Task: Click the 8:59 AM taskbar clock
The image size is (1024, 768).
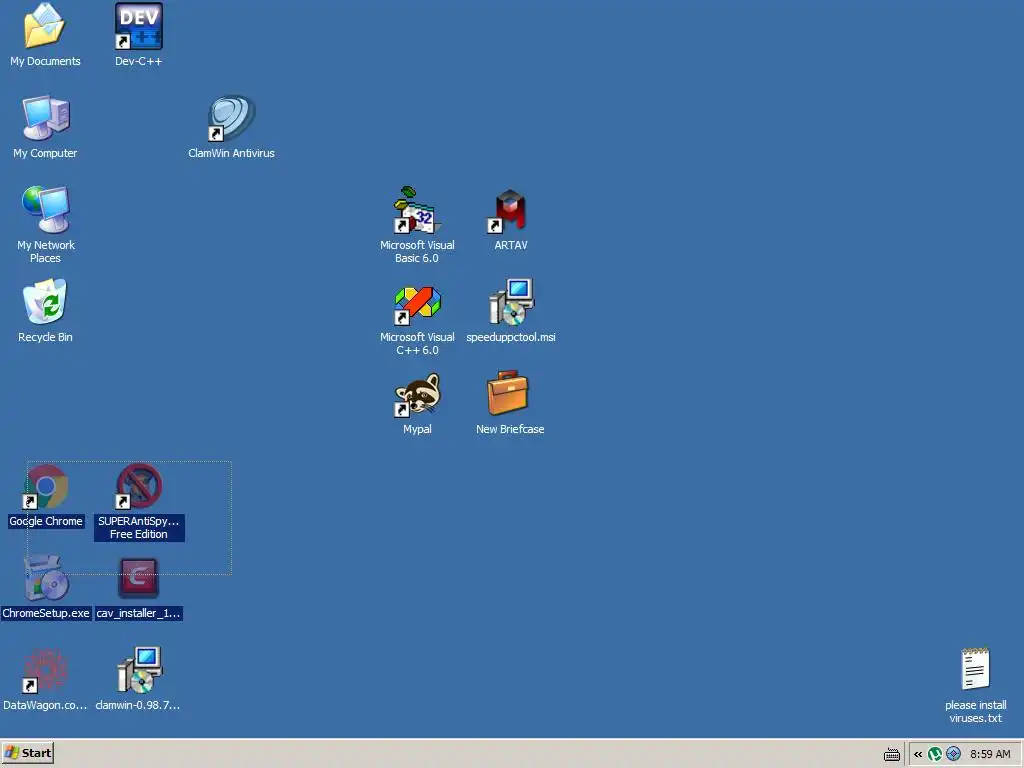Action: [990, 754]
